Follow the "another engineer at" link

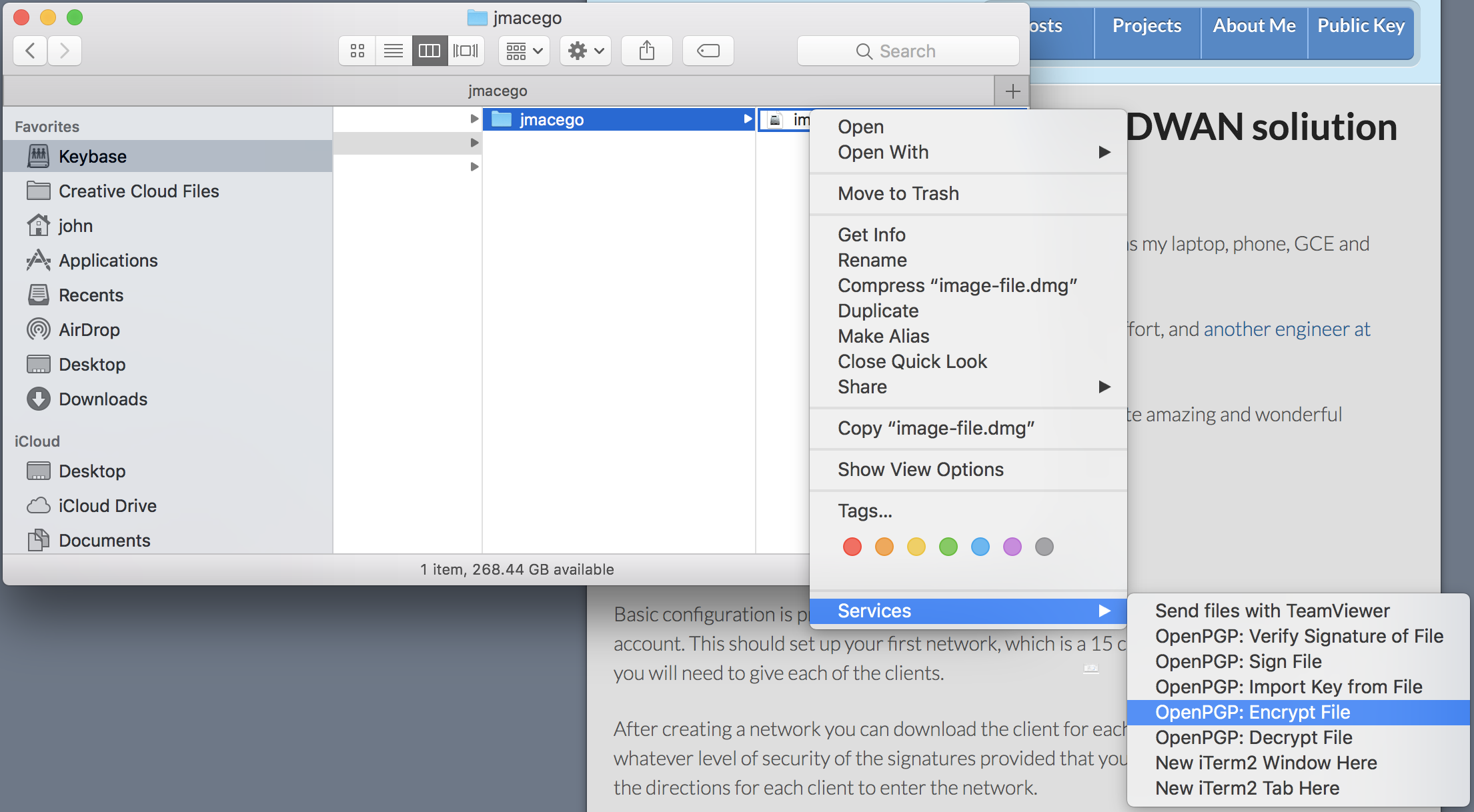1287,329
